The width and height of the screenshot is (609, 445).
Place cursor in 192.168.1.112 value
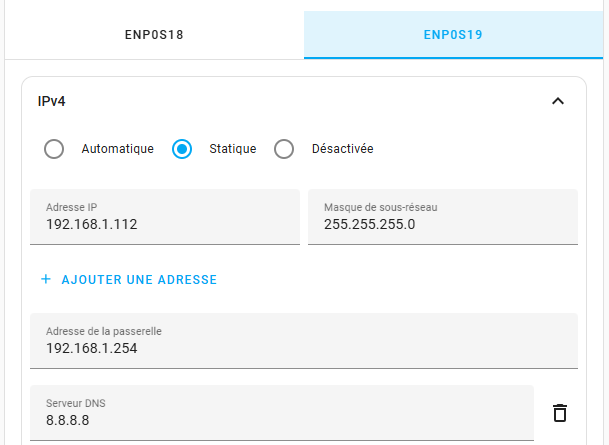click(x=92, y=224)
